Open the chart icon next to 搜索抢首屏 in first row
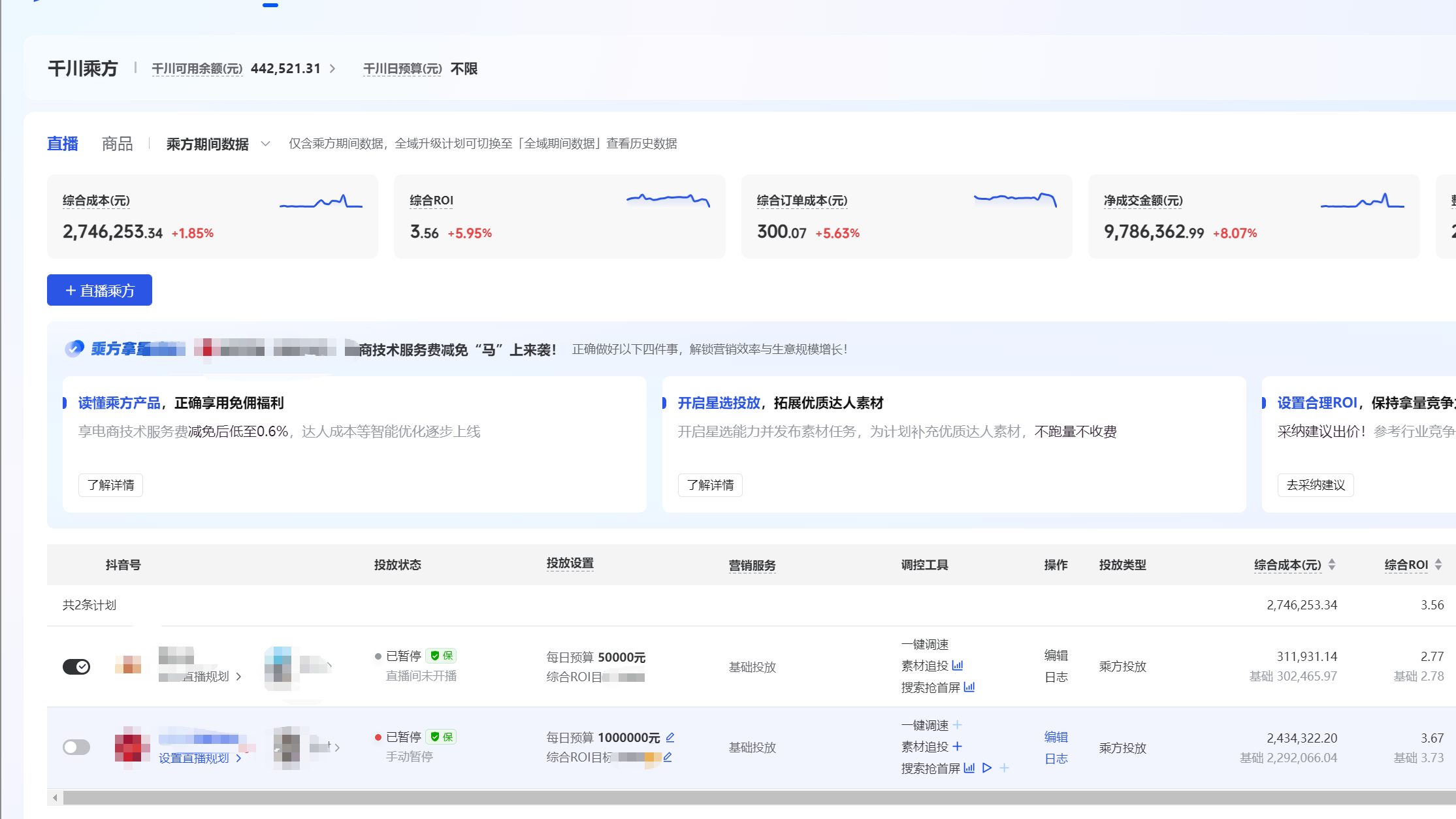1456x819 pixels. coord(969,687)
